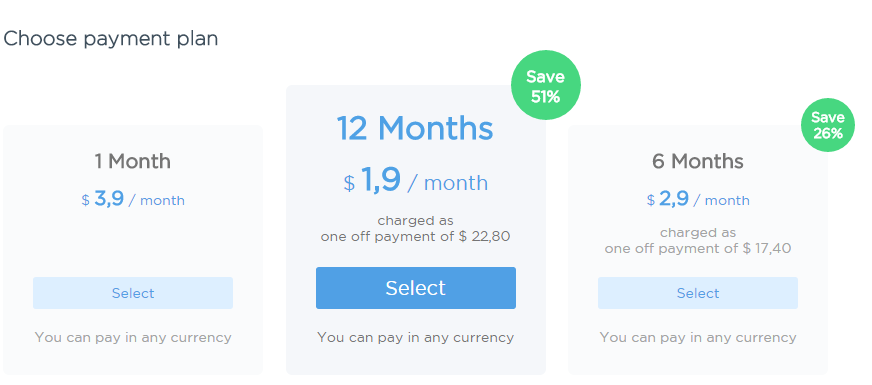Click currency note under 12 Months plan
Screen dimensions: 872x385
coord(415,337)
